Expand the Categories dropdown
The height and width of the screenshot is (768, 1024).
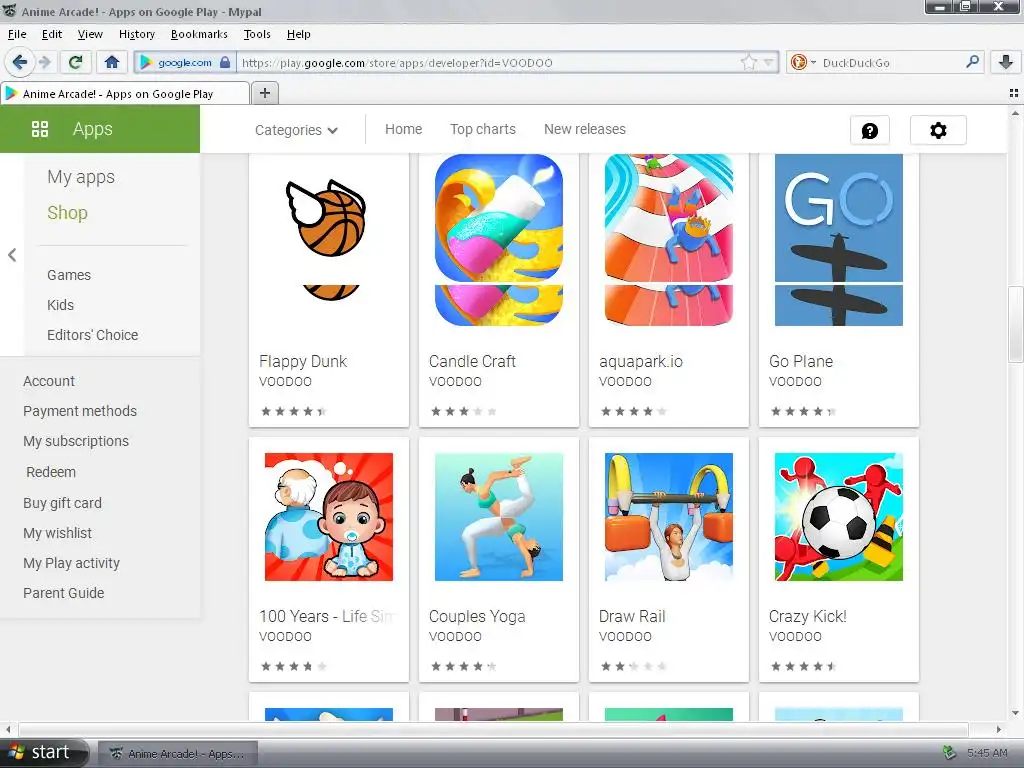point(296,130)
